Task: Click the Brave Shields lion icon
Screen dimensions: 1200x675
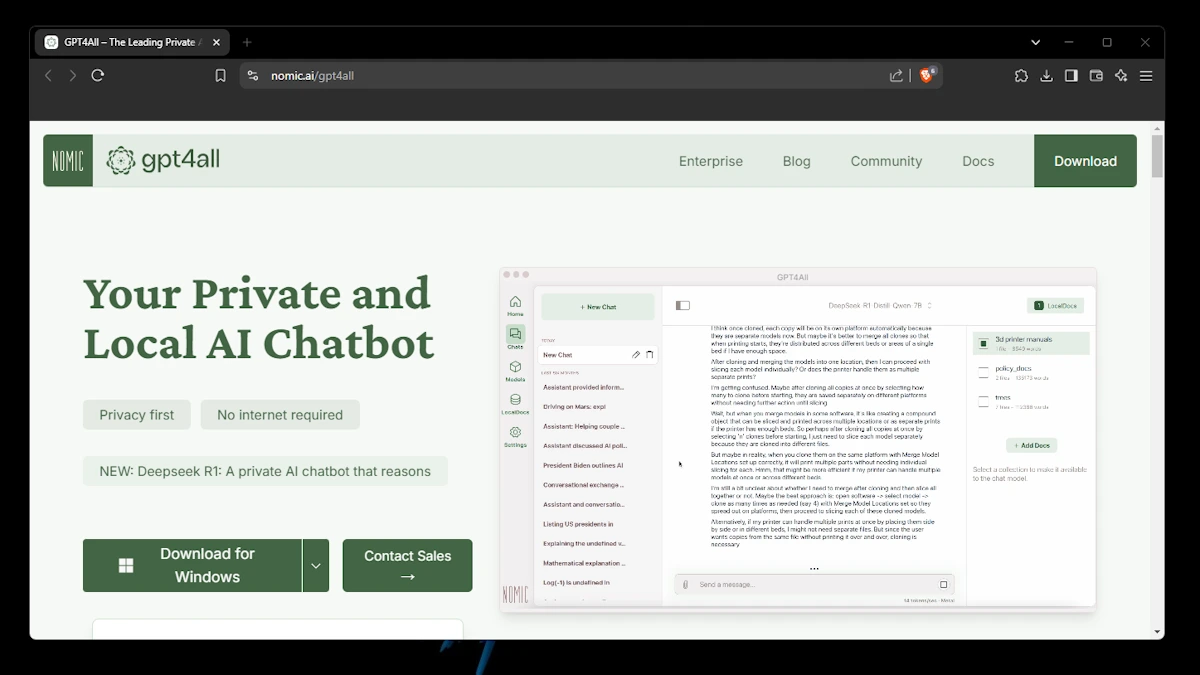Action: [x=927, y=75]
